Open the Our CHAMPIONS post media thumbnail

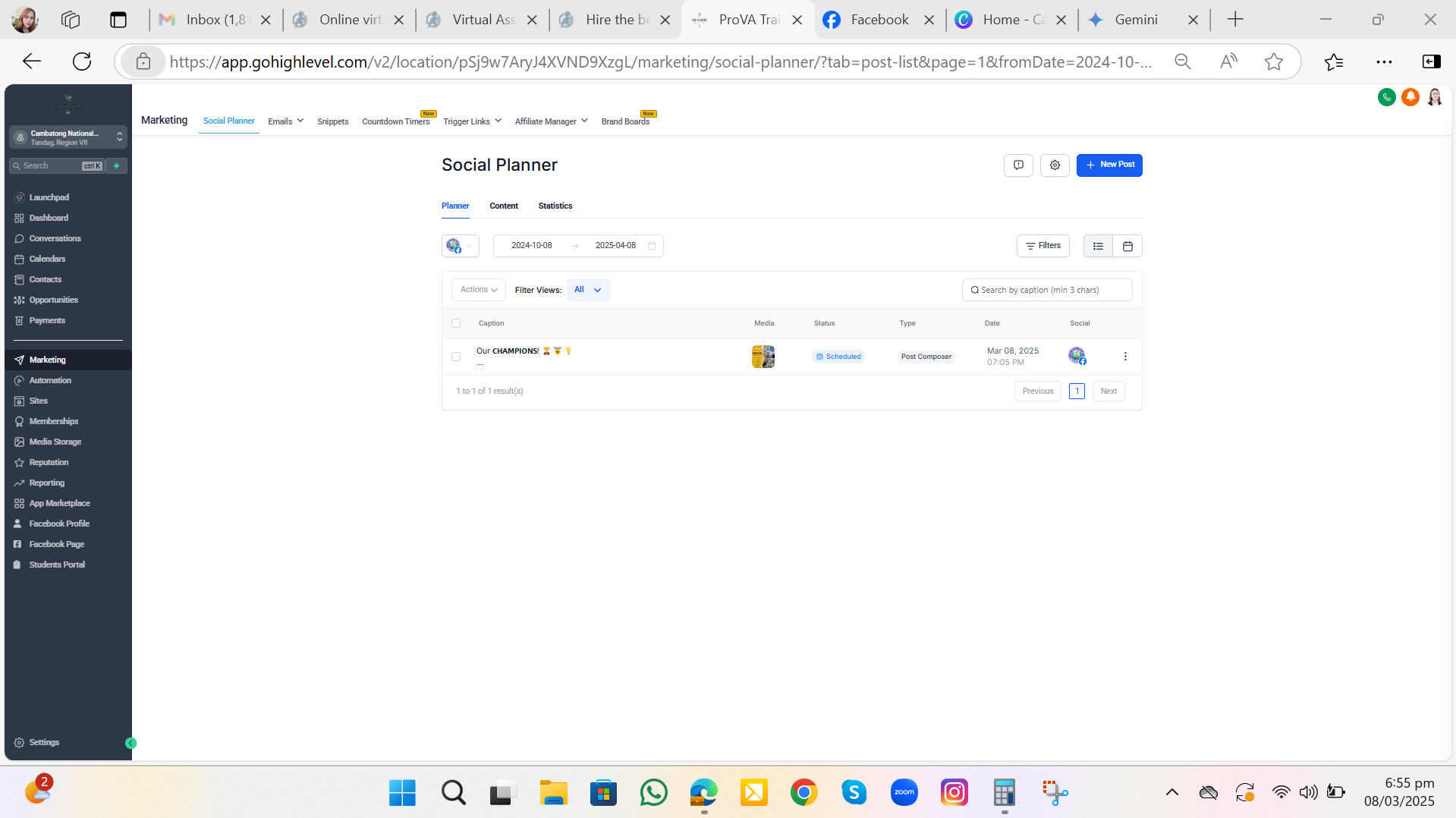[x=763, y=357]
